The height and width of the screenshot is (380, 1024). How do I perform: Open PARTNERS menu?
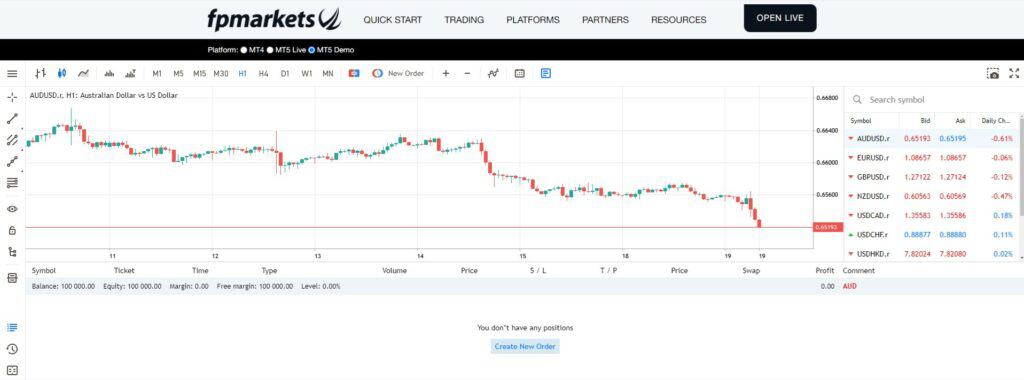605,20
